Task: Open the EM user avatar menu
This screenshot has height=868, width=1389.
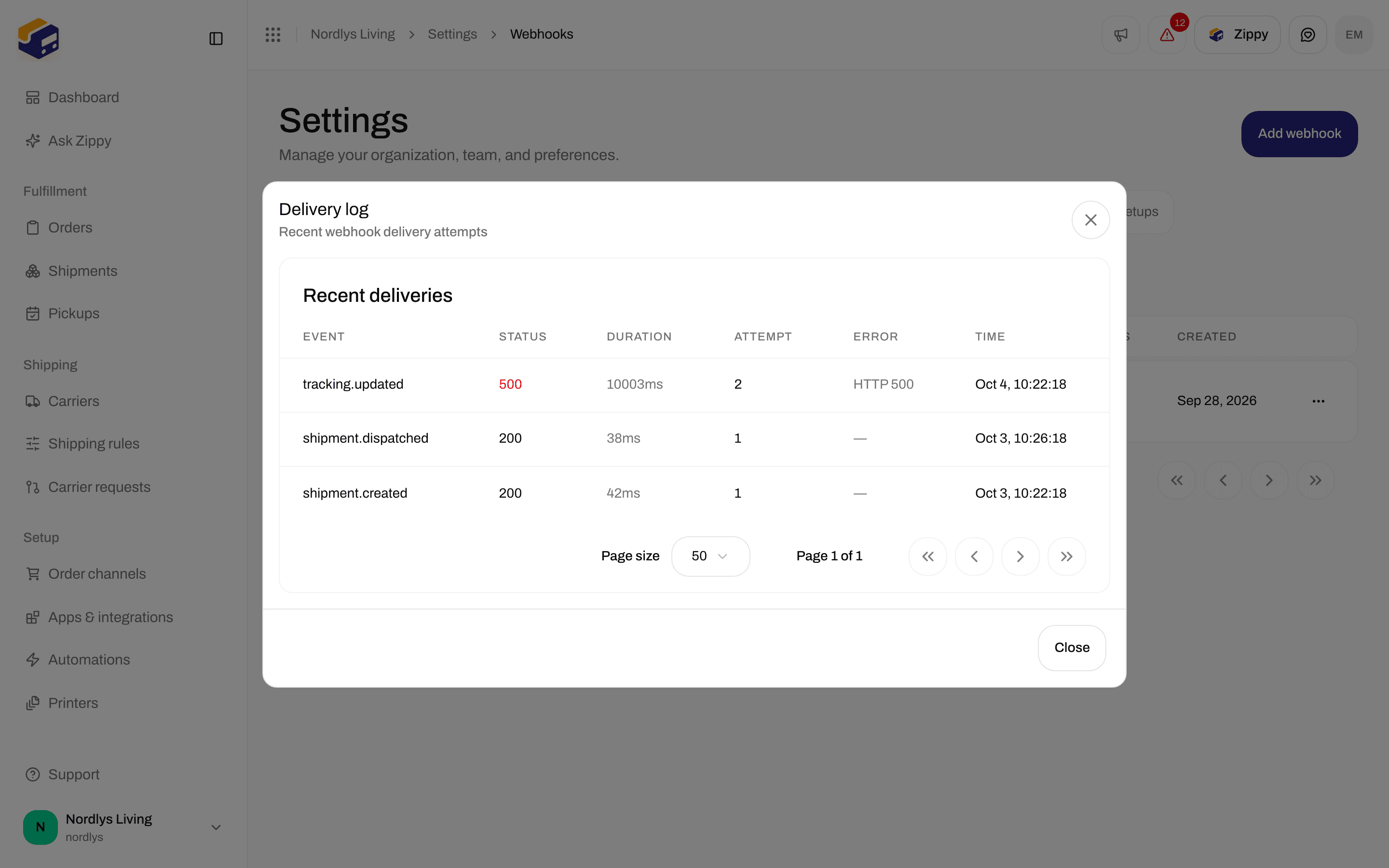Action: pyautogui.click(x=1354, y=34)
